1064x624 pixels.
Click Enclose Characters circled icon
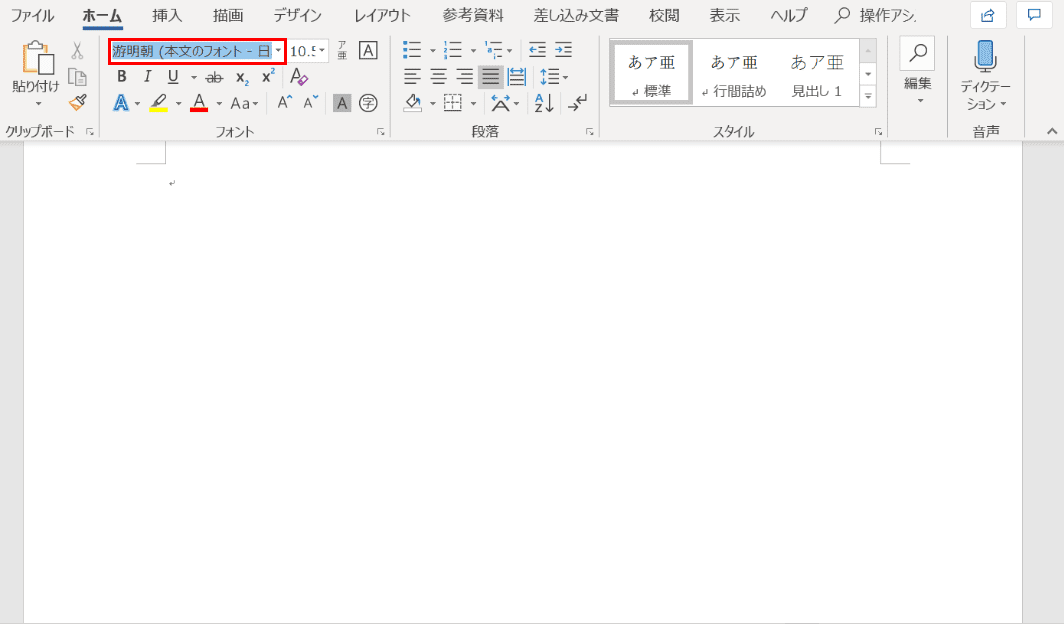pos(368,103)
